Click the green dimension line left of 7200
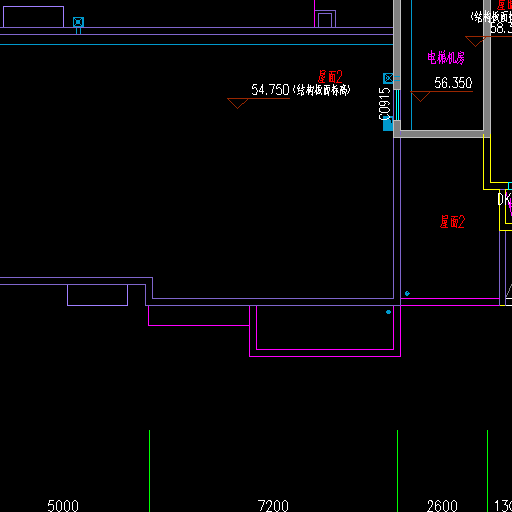This screenshot has height=512, width=512. [149, 471]
